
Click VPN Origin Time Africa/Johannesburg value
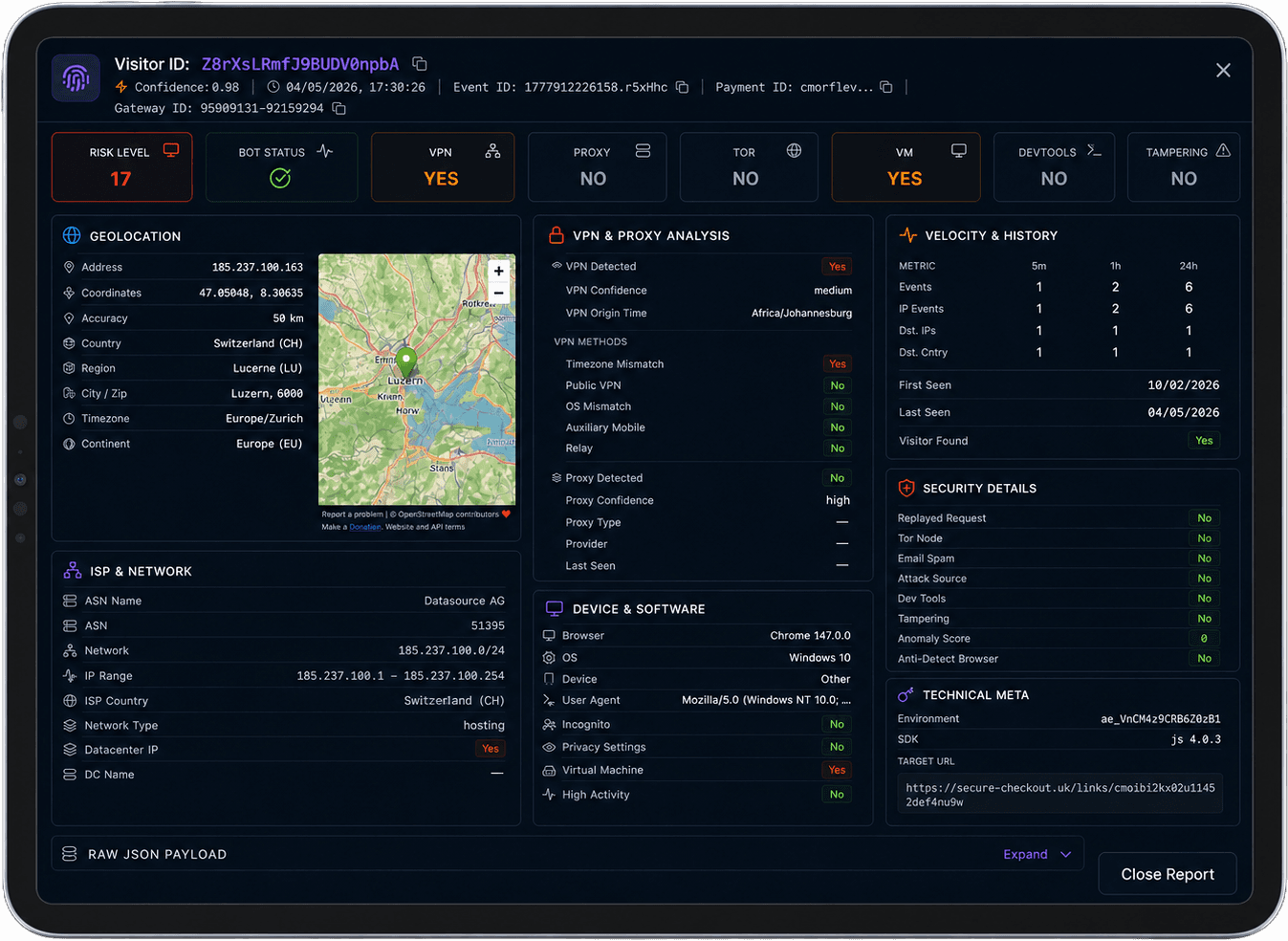[801, 314]
